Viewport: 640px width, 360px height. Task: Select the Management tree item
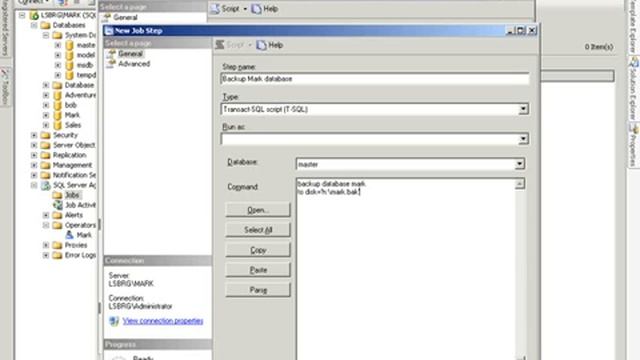click(72, 165)
